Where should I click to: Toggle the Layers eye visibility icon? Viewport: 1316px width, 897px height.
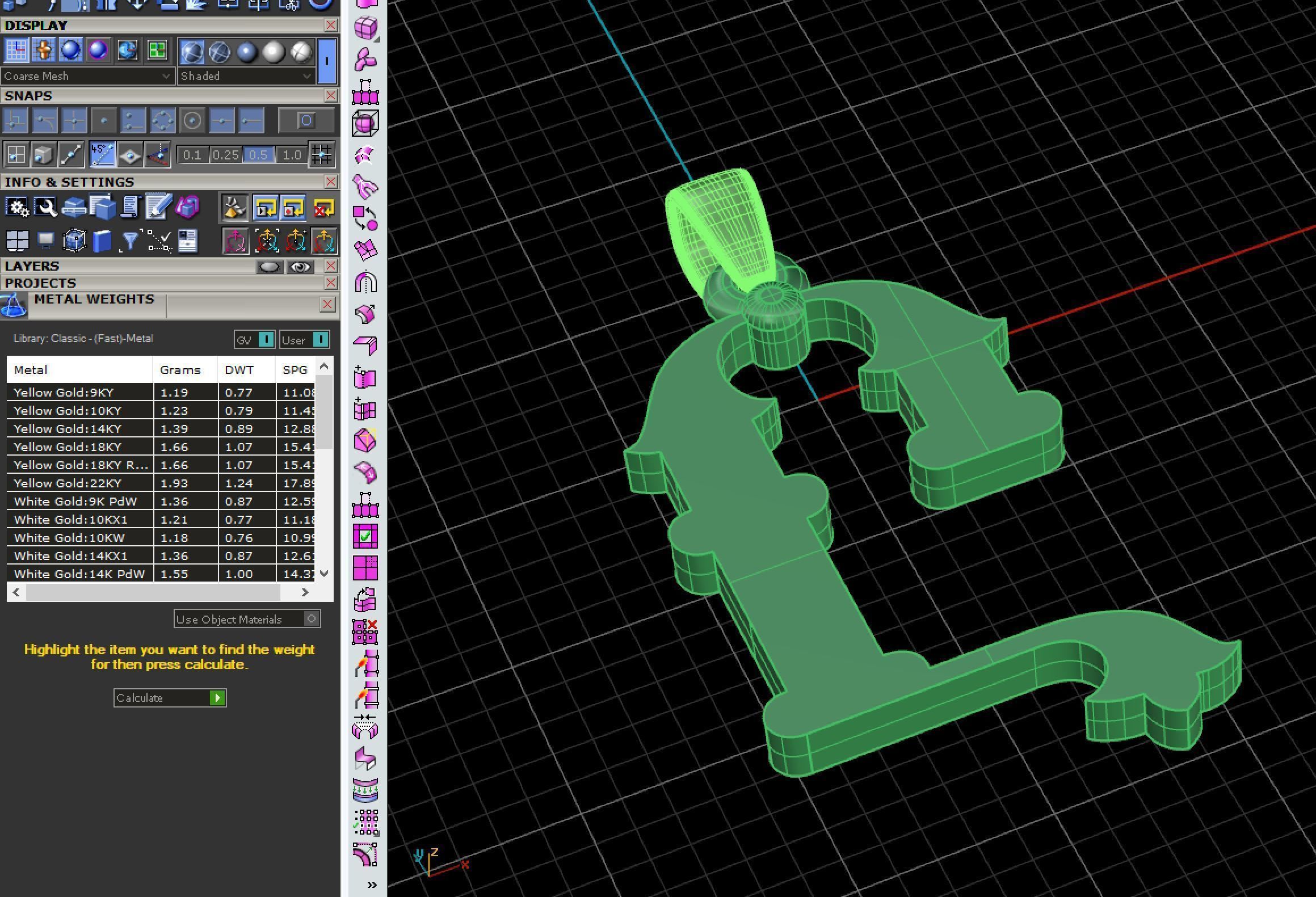click(301, 267)
